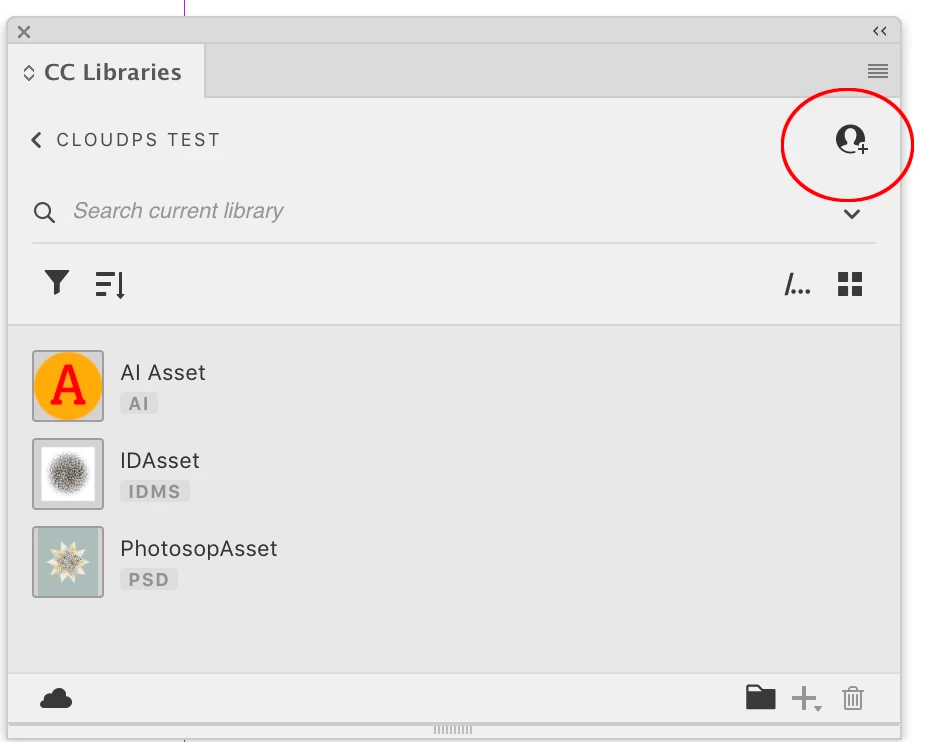Click the AI file type badge
This screenshot has width=928, height=742.
tap(138, 404)
